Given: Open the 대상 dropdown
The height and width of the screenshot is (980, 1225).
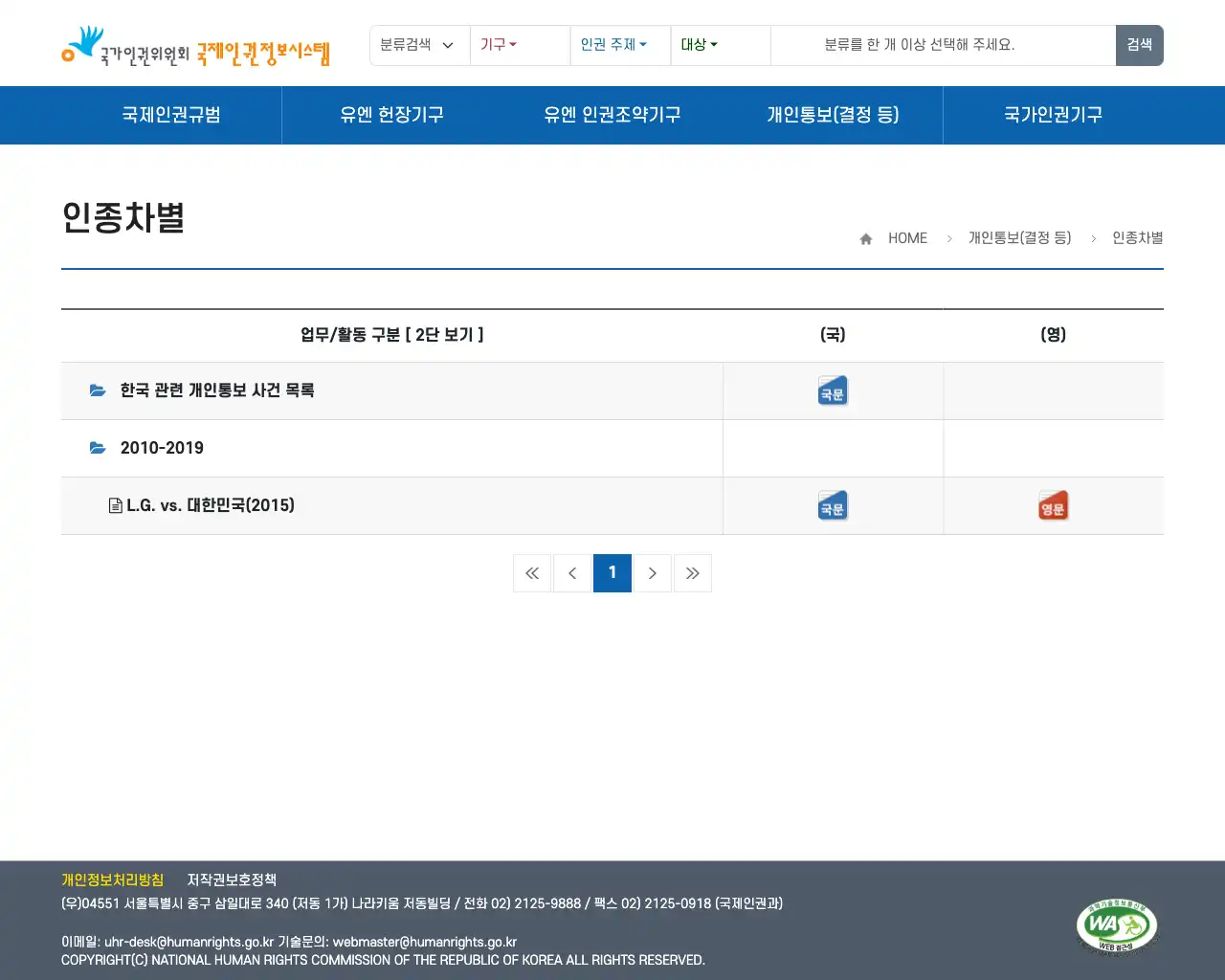Looking at the screenshot, I should (699, 45).
